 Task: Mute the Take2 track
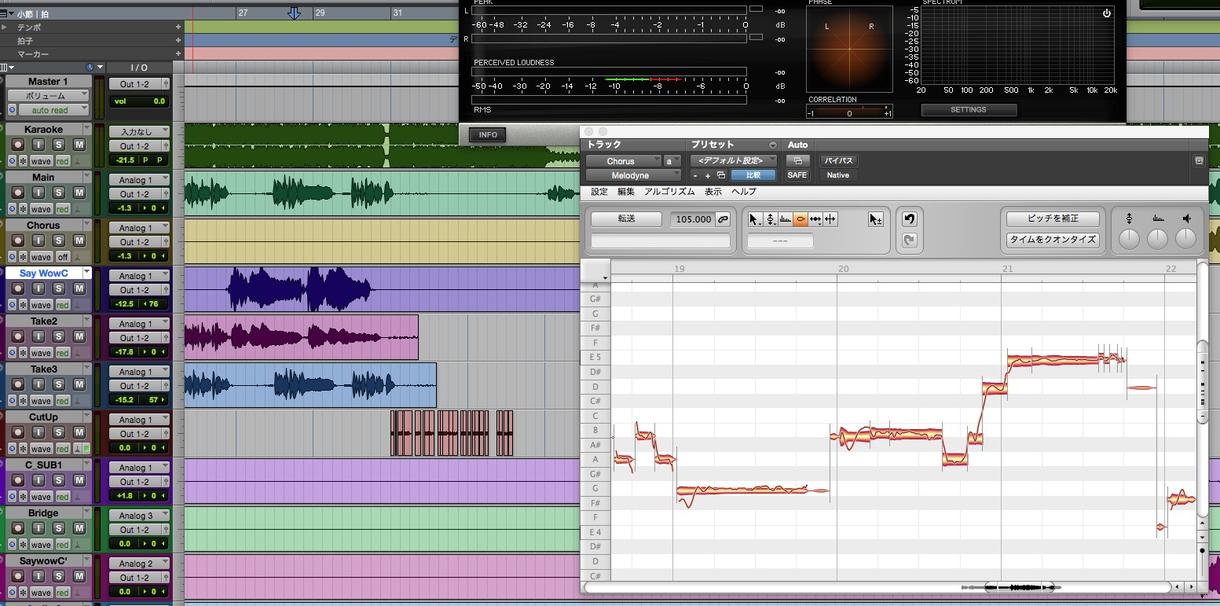tap(79, 337)
